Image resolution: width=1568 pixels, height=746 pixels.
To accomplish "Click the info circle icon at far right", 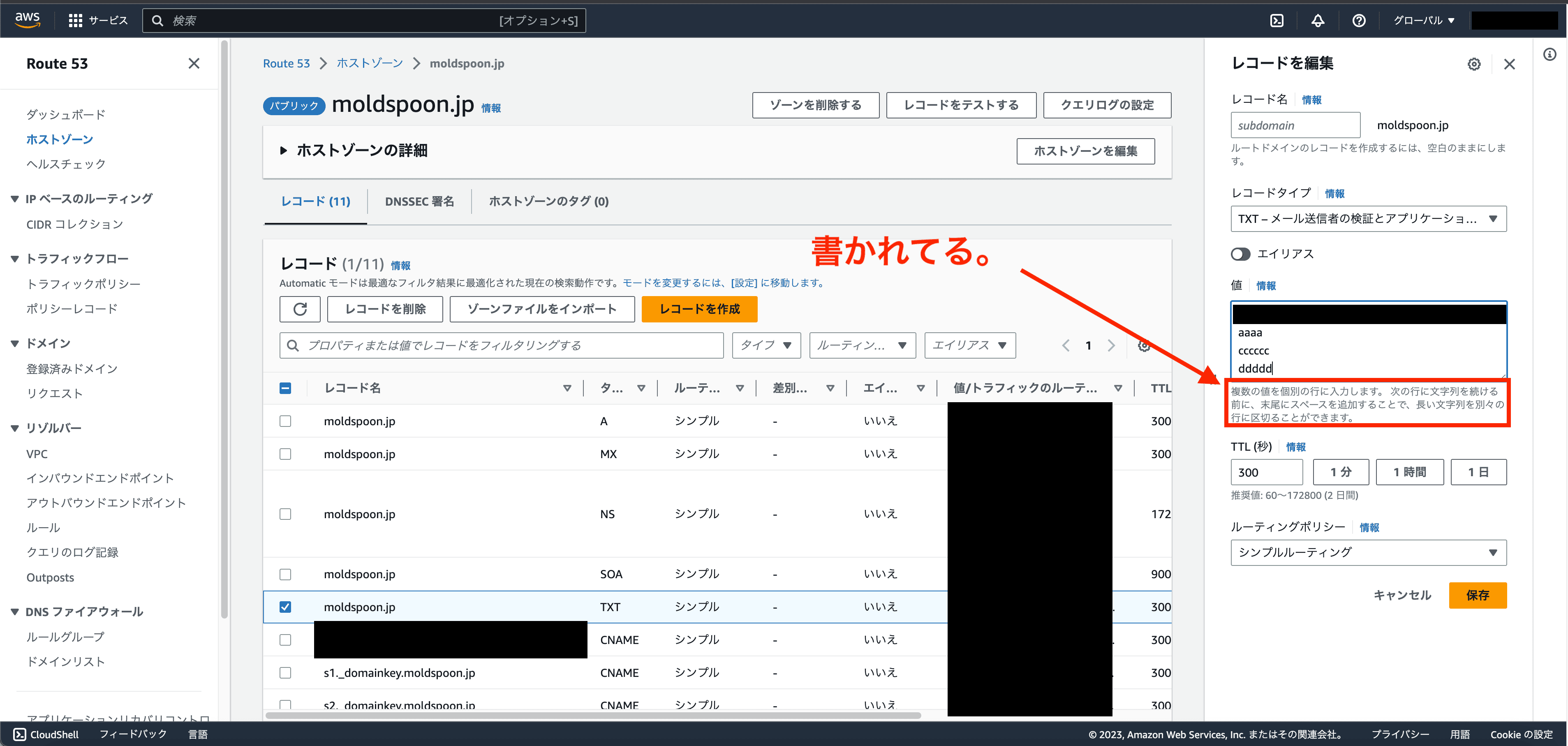I will (1550, 55).
